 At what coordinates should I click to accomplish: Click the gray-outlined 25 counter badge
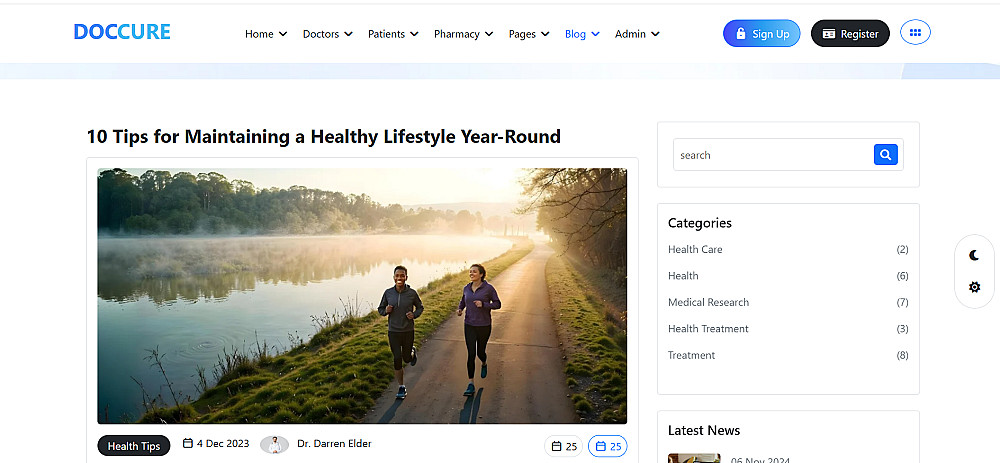click(564, 446)
